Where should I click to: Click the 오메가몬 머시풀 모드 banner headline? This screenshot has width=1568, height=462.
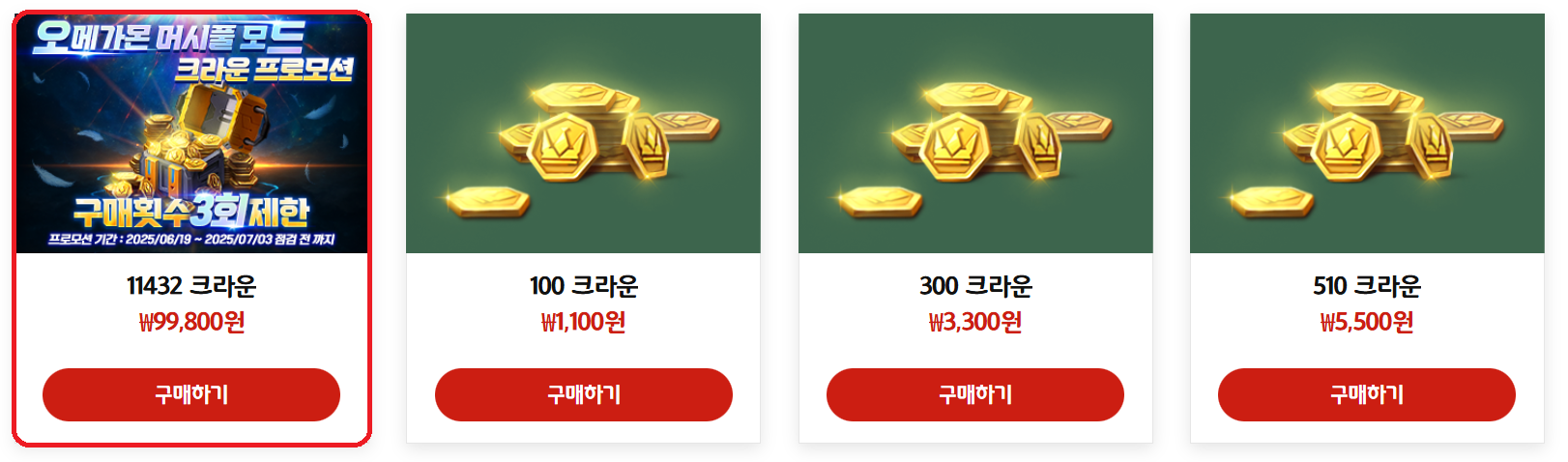click(x=168, y=37)
